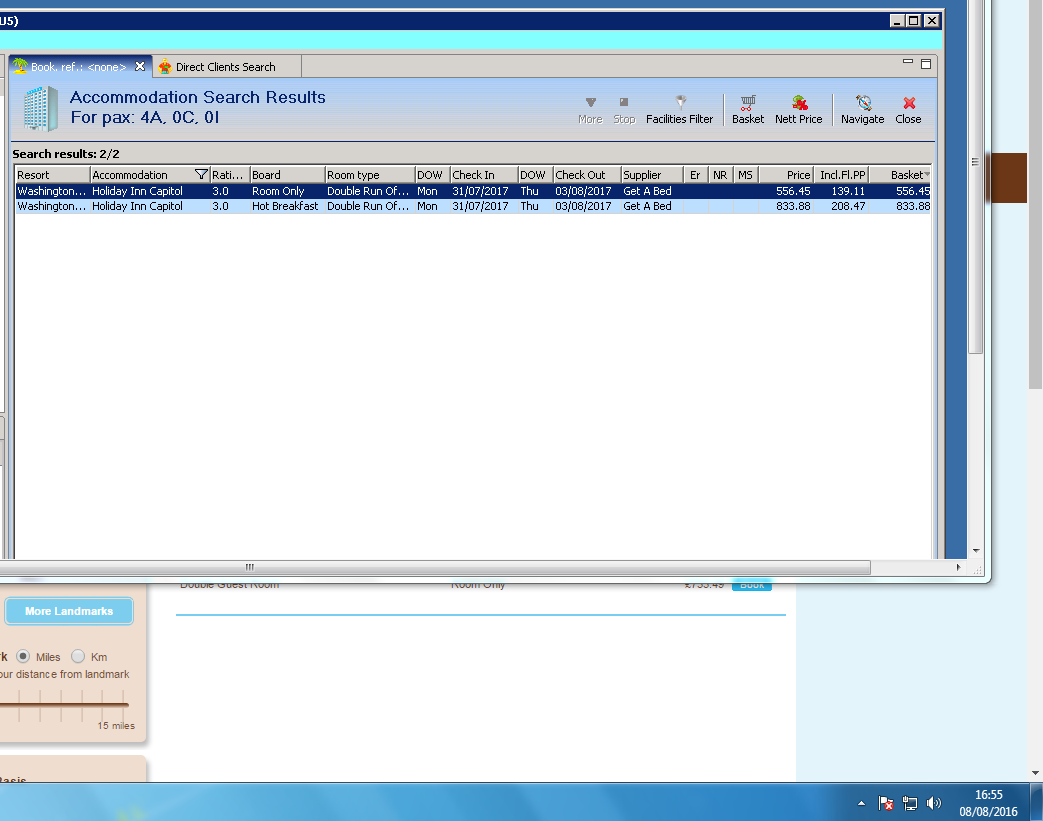Select Miles distance unit
The height and width of the screenshot is (821, 1043).
(x=23, y=656)
